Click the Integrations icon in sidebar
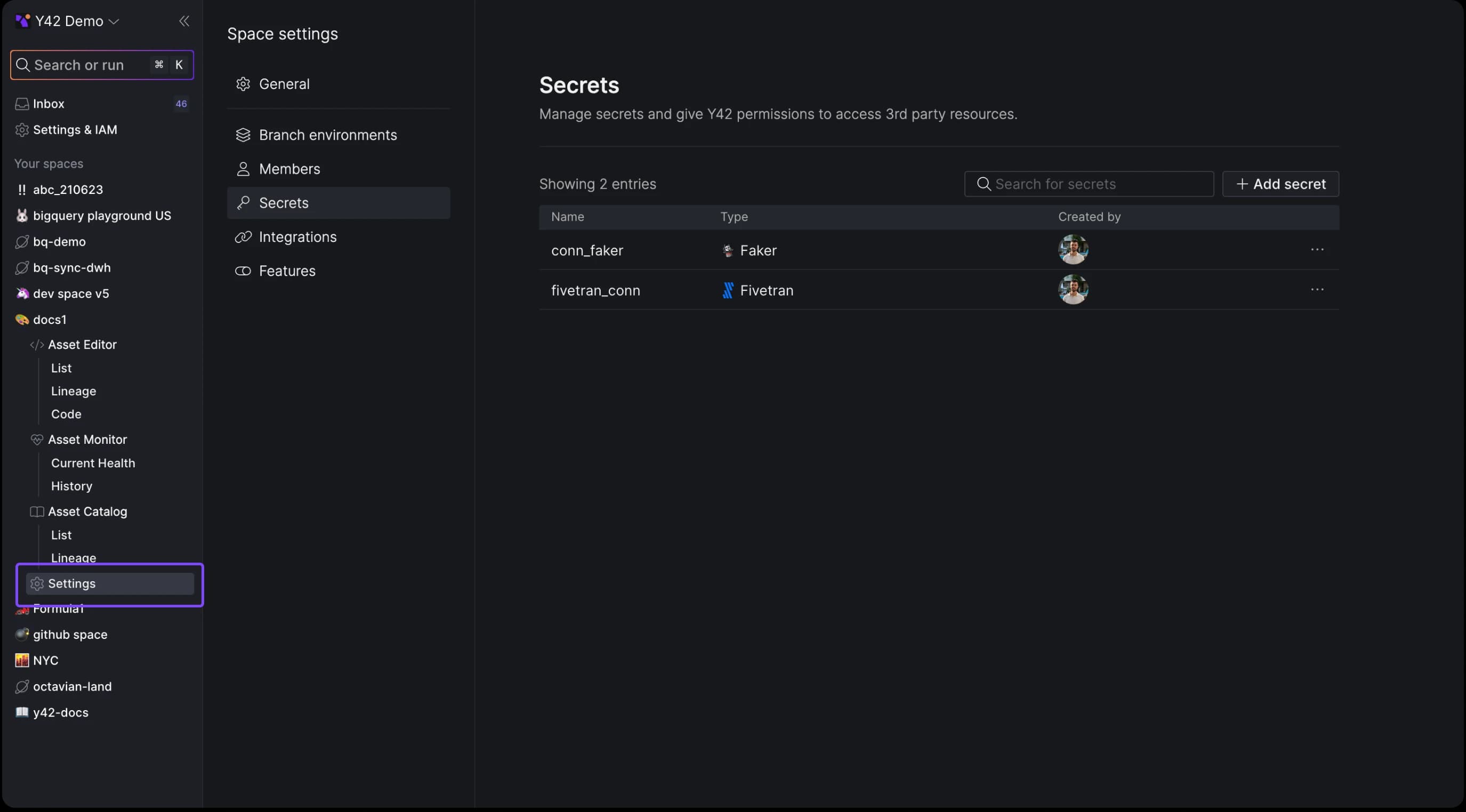 [243, 236]
